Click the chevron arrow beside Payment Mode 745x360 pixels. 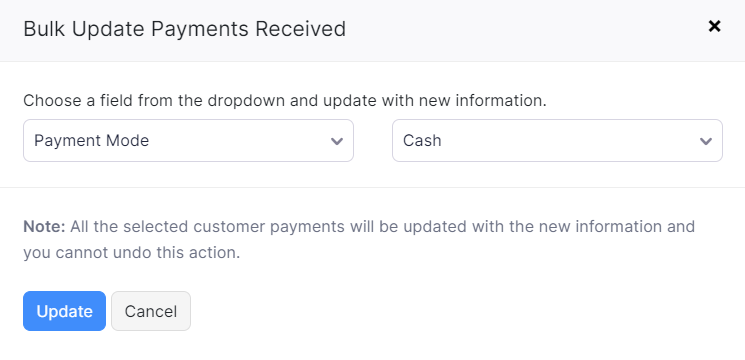coord(337,141)
